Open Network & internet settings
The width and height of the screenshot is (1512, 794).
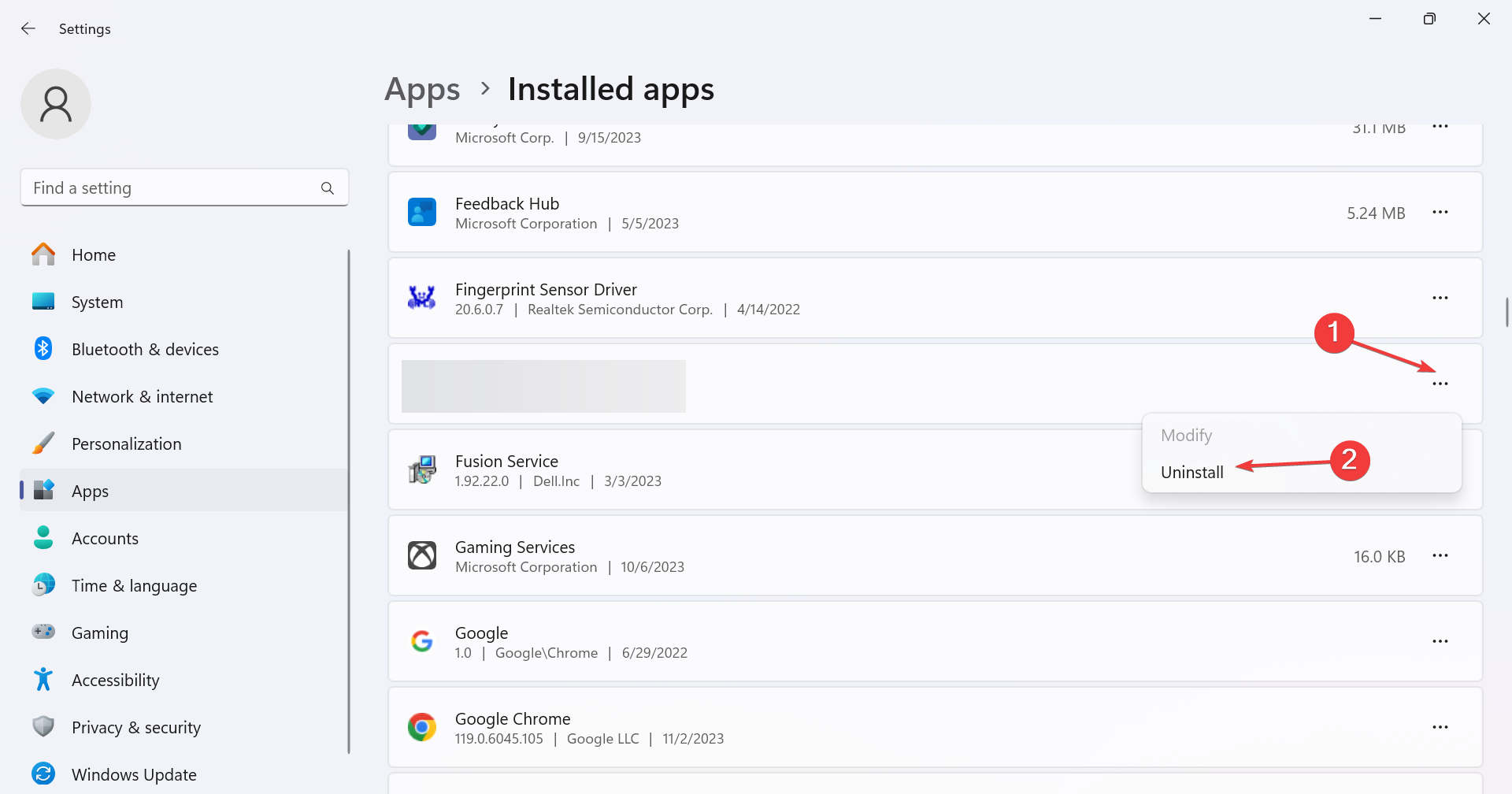coord(142,396)
